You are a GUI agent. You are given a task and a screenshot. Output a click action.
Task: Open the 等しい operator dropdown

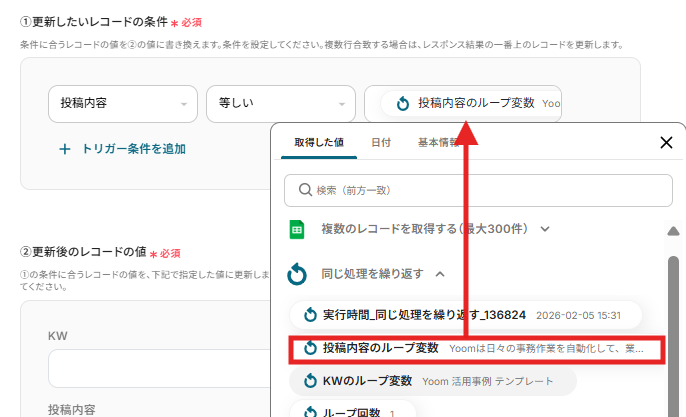[281, 104]
